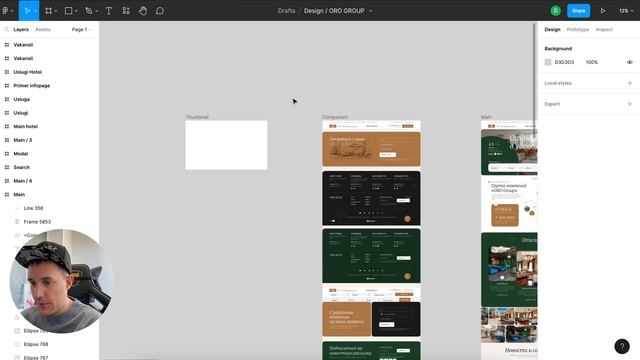Screen dimensions: 640x360
Task: Click the blue Share button
Action: tap(578, 11)
